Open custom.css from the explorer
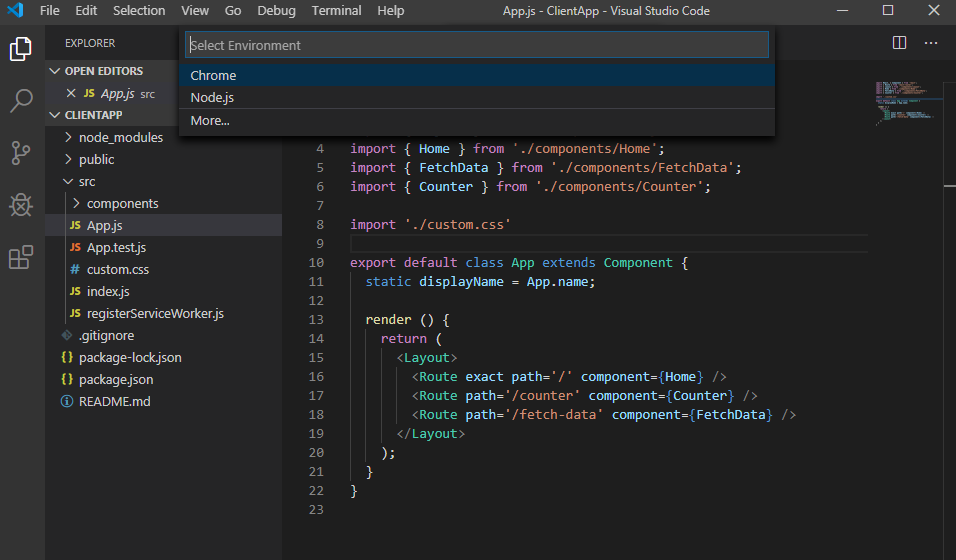 click(163, 269)
